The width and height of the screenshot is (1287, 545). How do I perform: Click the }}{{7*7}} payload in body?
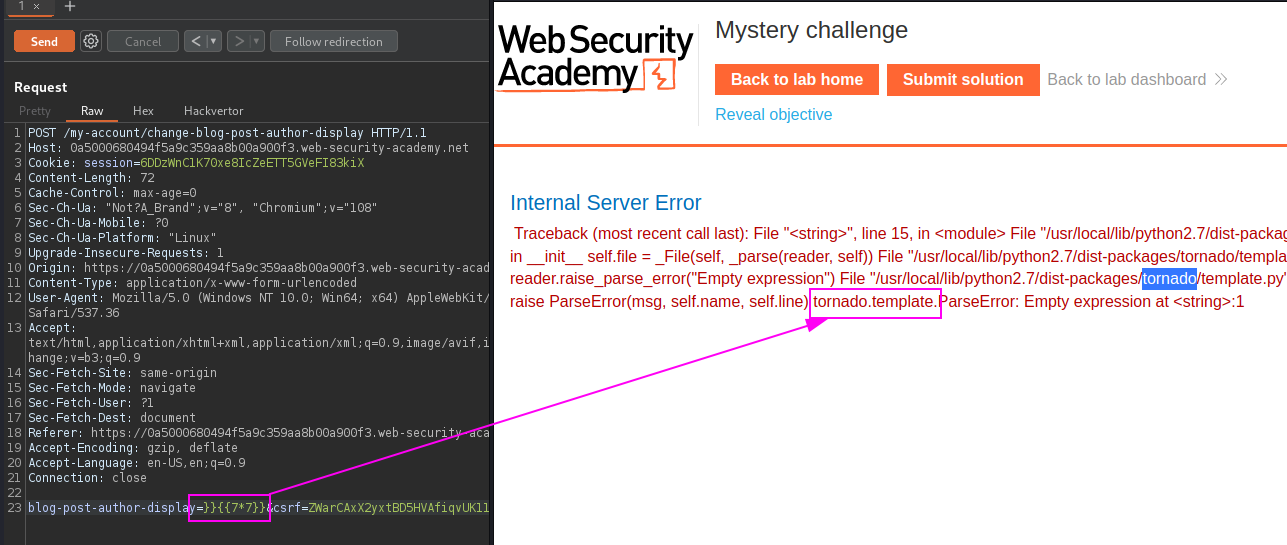click(x=234, y=508)
